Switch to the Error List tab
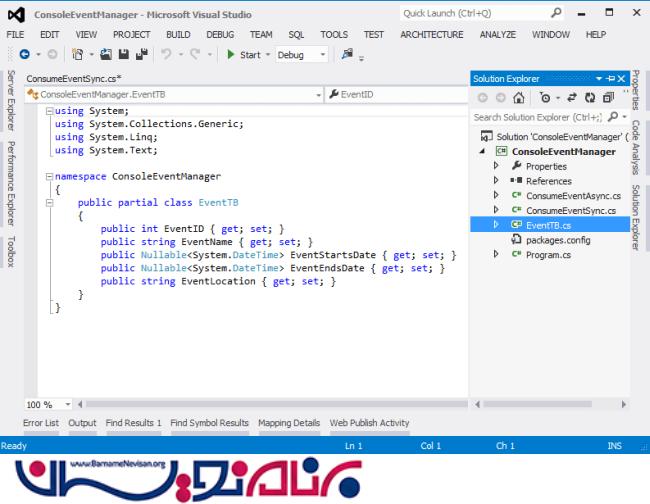The width and height of the screenshot is (650, 504). (x=40, y=423)
